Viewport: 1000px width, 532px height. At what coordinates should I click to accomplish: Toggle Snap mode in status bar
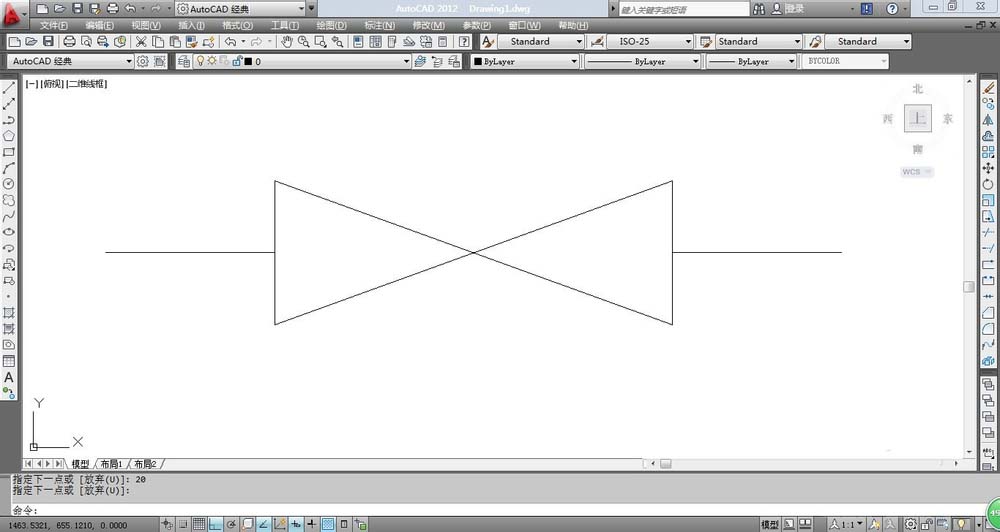(184, 524)
